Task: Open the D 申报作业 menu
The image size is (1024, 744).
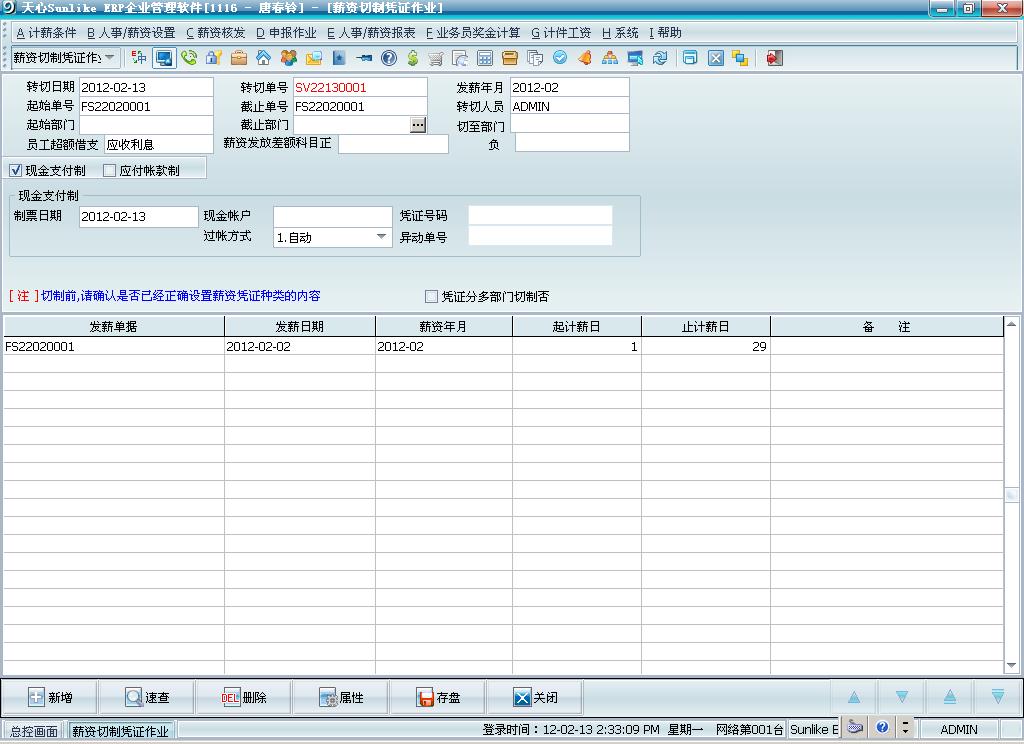Action: [286, 33]
